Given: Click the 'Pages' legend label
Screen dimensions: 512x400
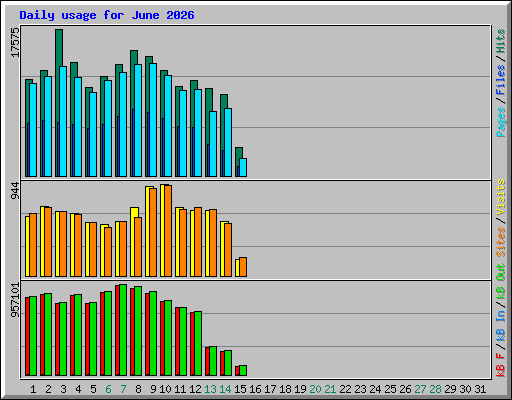Looking at the screenshot, I should click(500, 122).
